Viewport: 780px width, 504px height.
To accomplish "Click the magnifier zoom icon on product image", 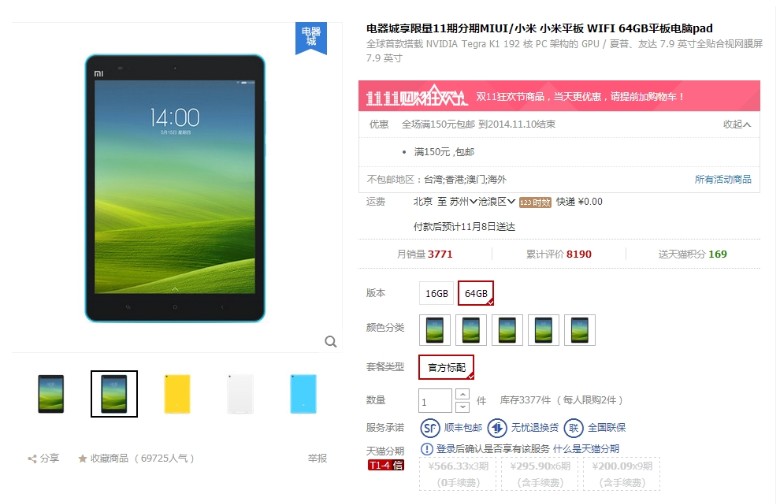I will click(x=330, y=341).
